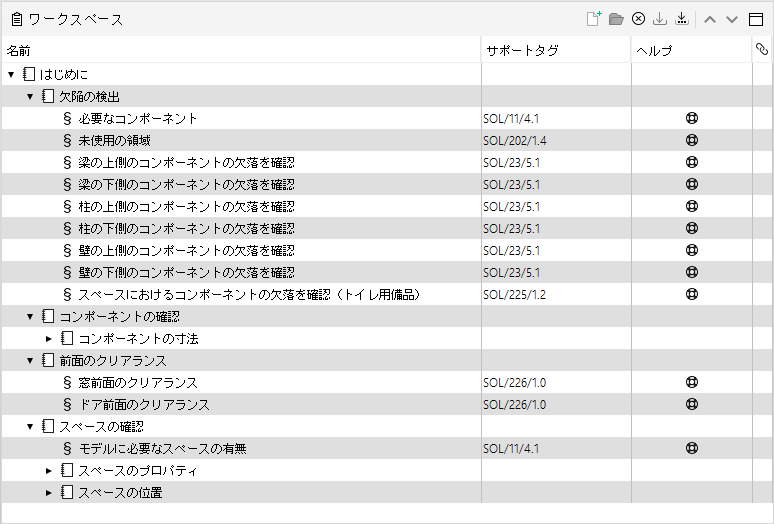Expand the コンポーネントの寸法 node
Viewport: 774px width, 524px height.
(x=49, y=338)
